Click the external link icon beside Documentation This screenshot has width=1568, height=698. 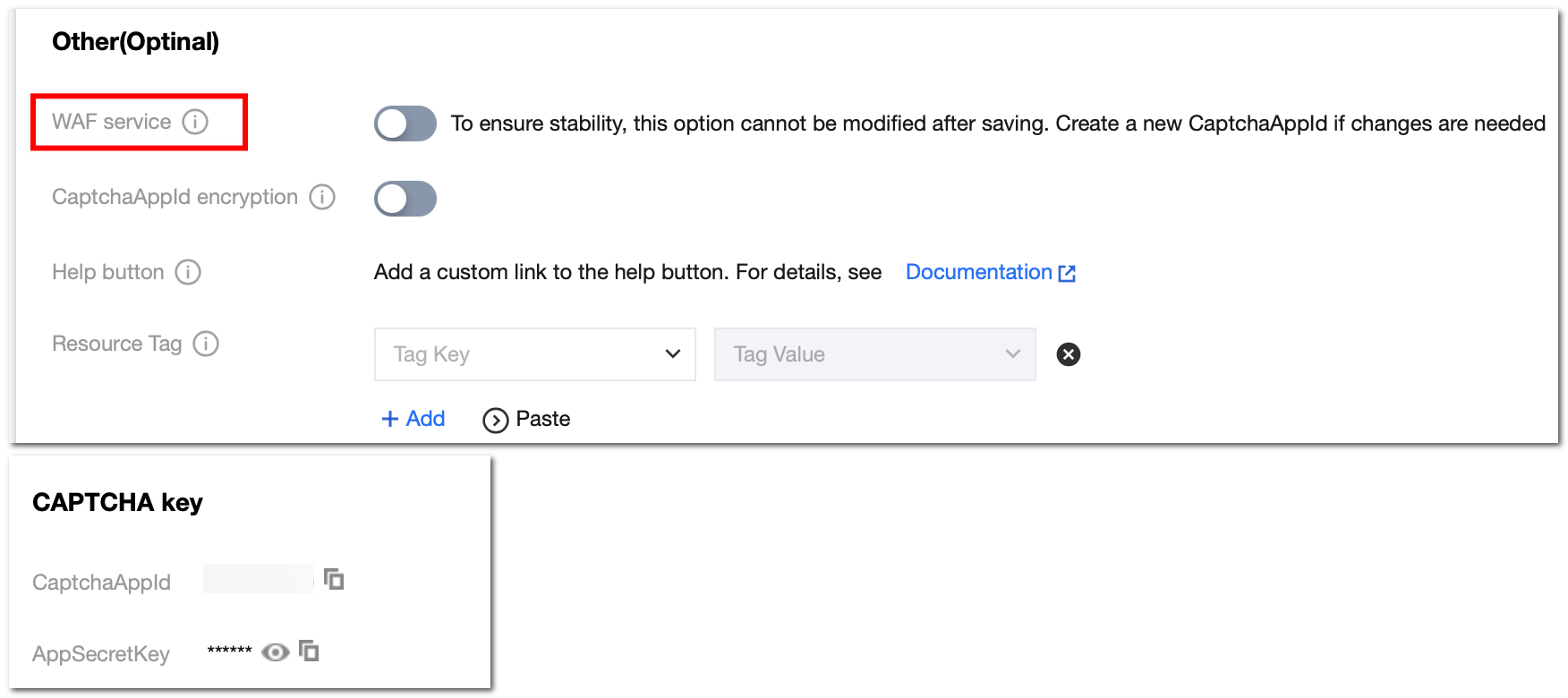(x=1067, y=273)
